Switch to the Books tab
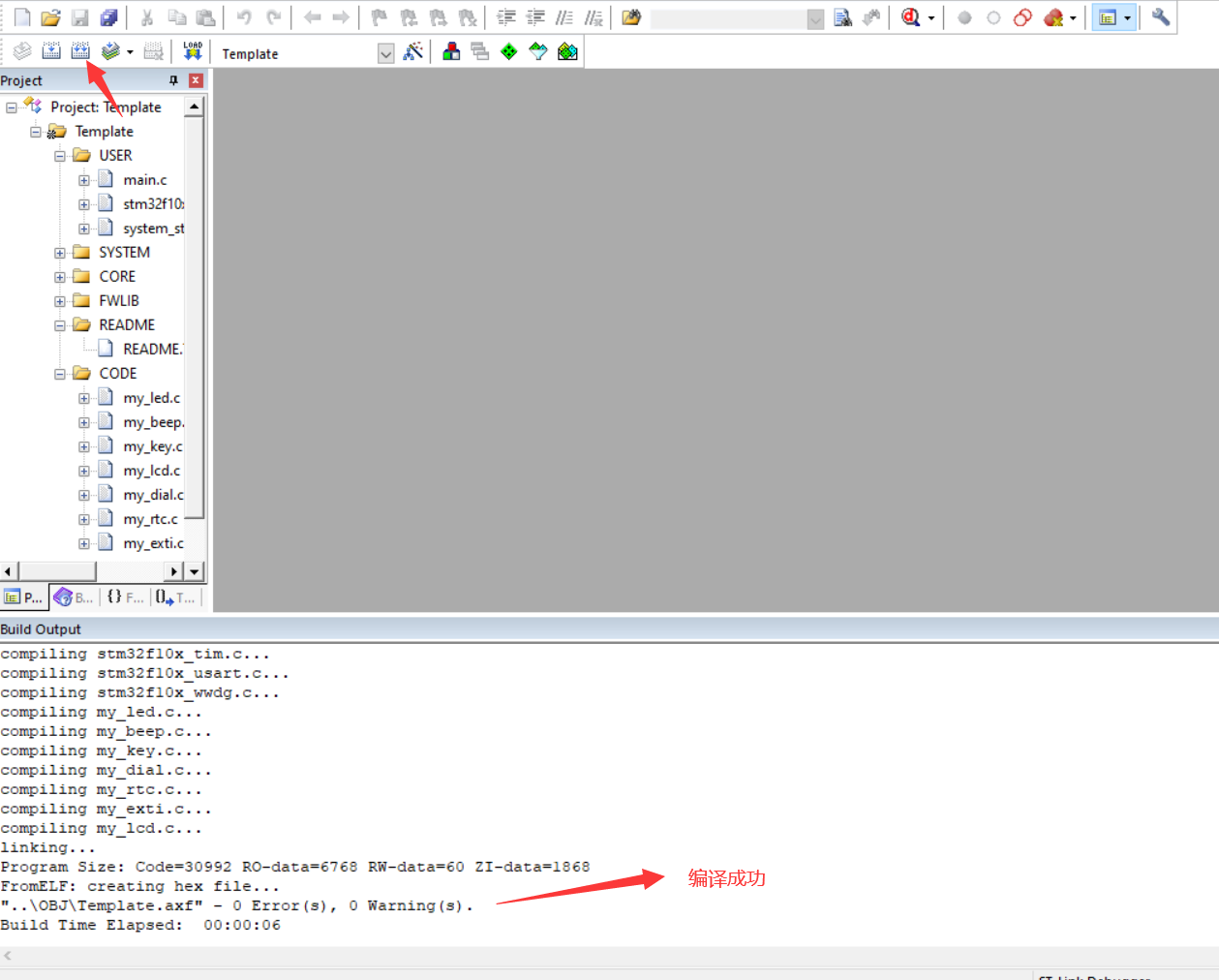 click(75, 597)
